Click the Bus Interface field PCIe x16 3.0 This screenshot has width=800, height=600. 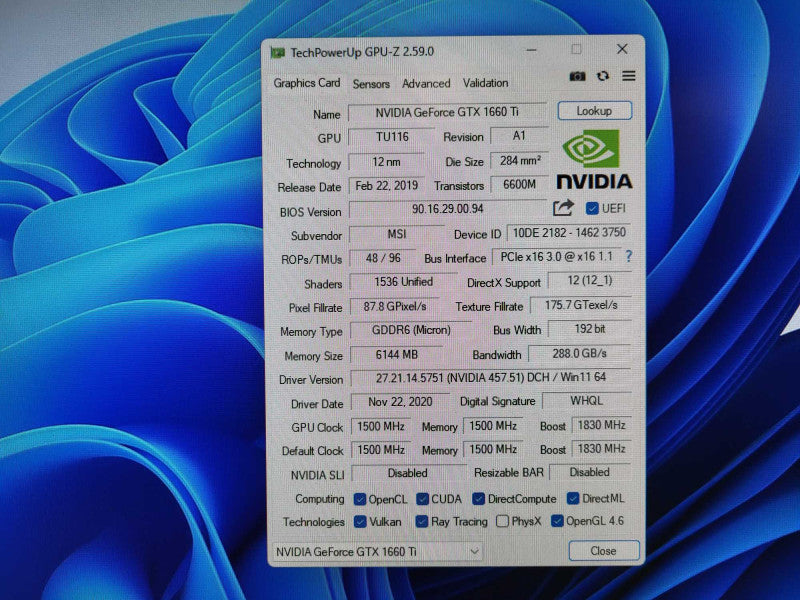pyautogui.click(x=556, y=257)
